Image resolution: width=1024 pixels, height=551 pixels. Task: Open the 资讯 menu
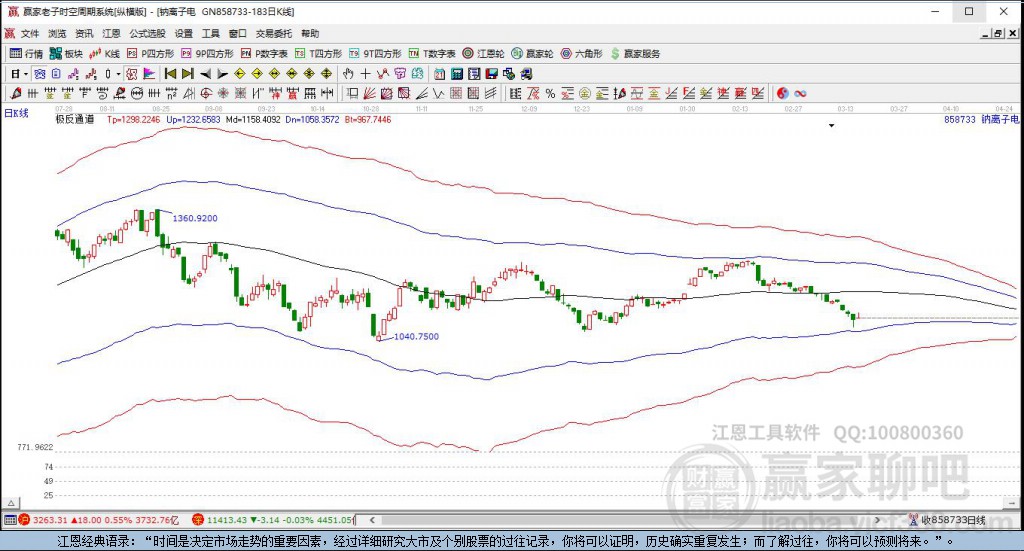tap(84, 33)
